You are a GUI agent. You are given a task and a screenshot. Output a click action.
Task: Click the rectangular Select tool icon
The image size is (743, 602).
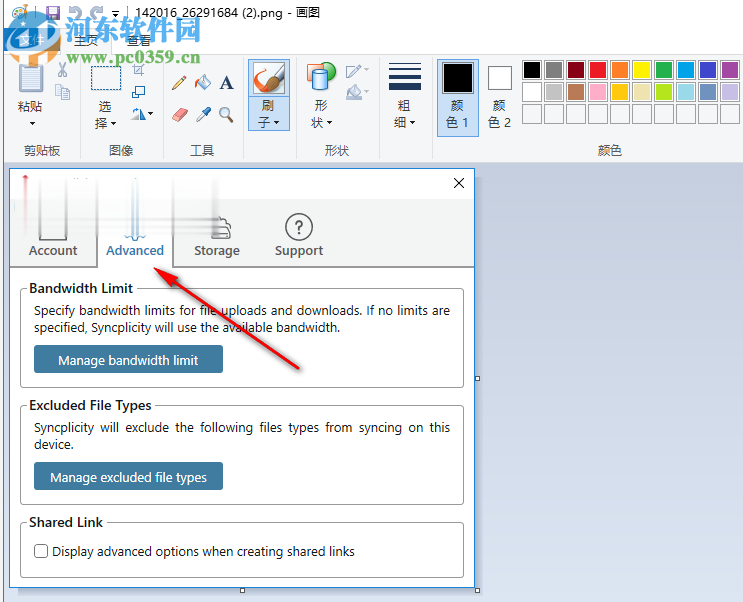click(106, 78)
